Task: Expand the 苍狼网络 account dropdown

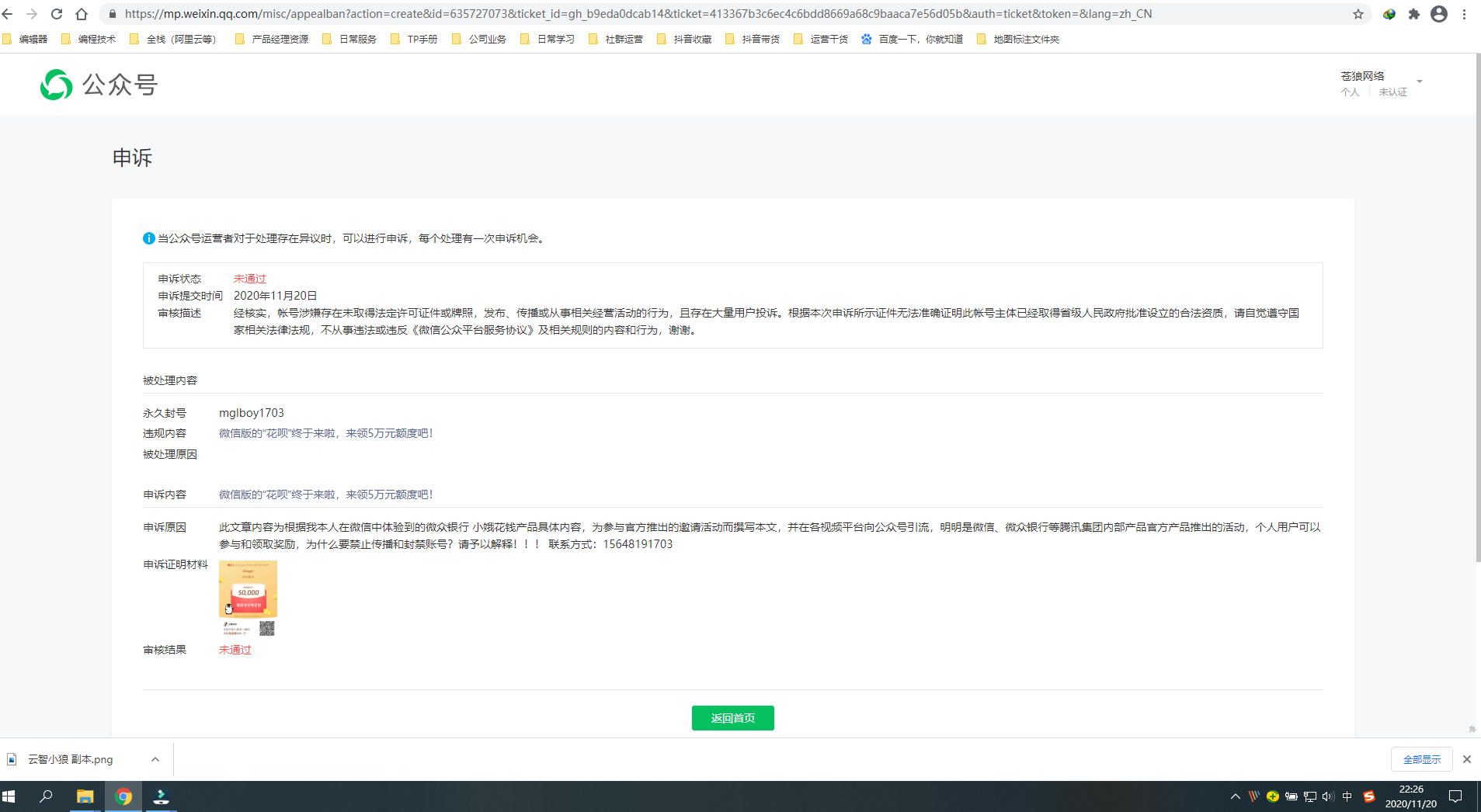Action: [1420, 82]
